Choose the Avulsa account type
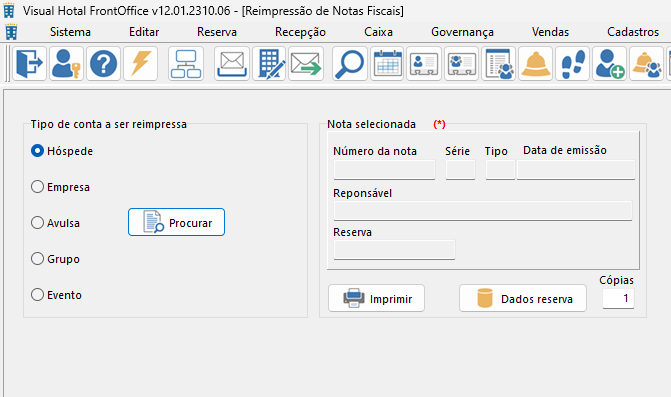The width and height of the screenshot is (671, 397). 56,223
